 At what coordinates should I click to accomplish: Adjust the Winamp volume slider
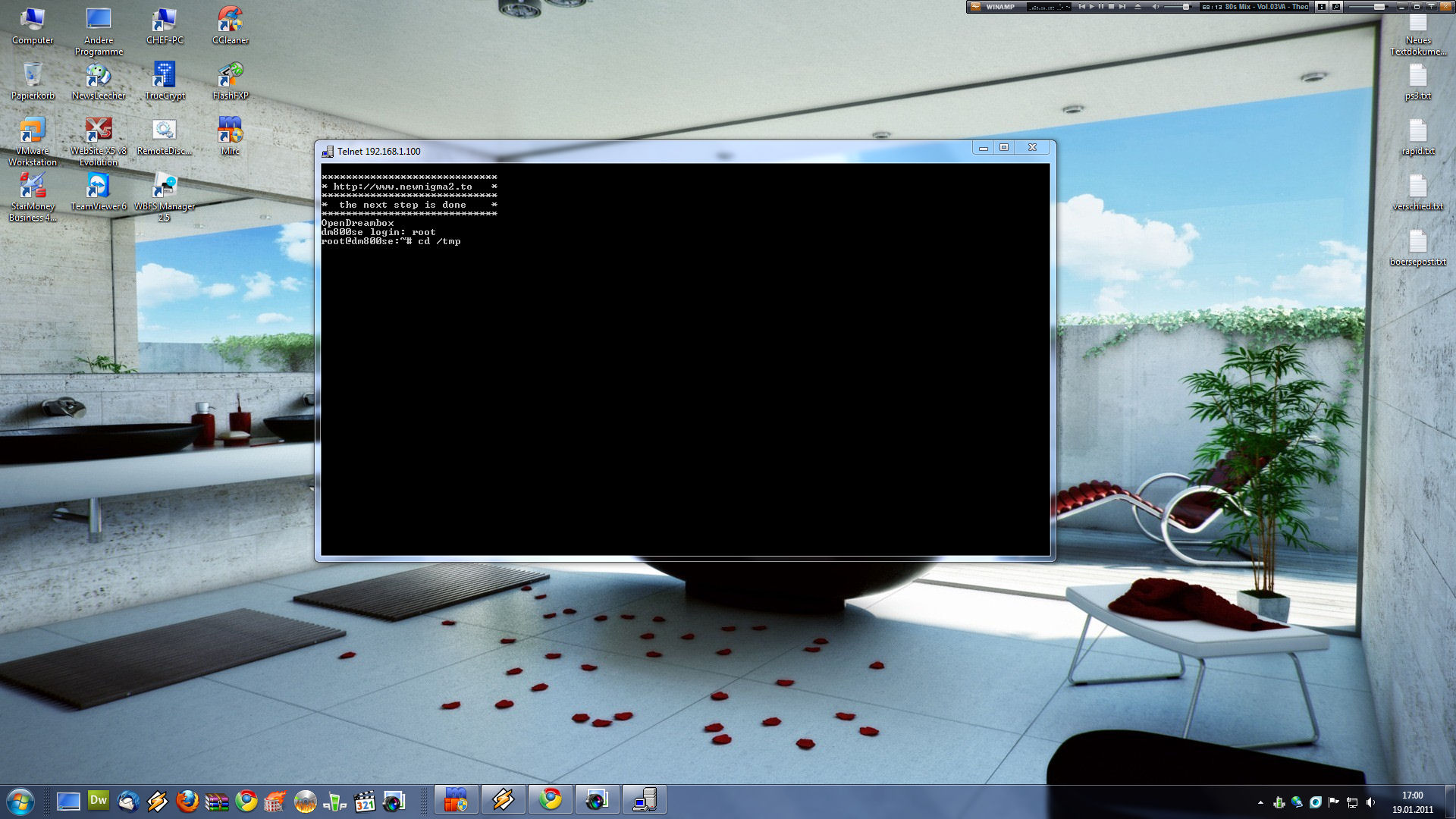pyautogui.click(x=1186, y=7)
